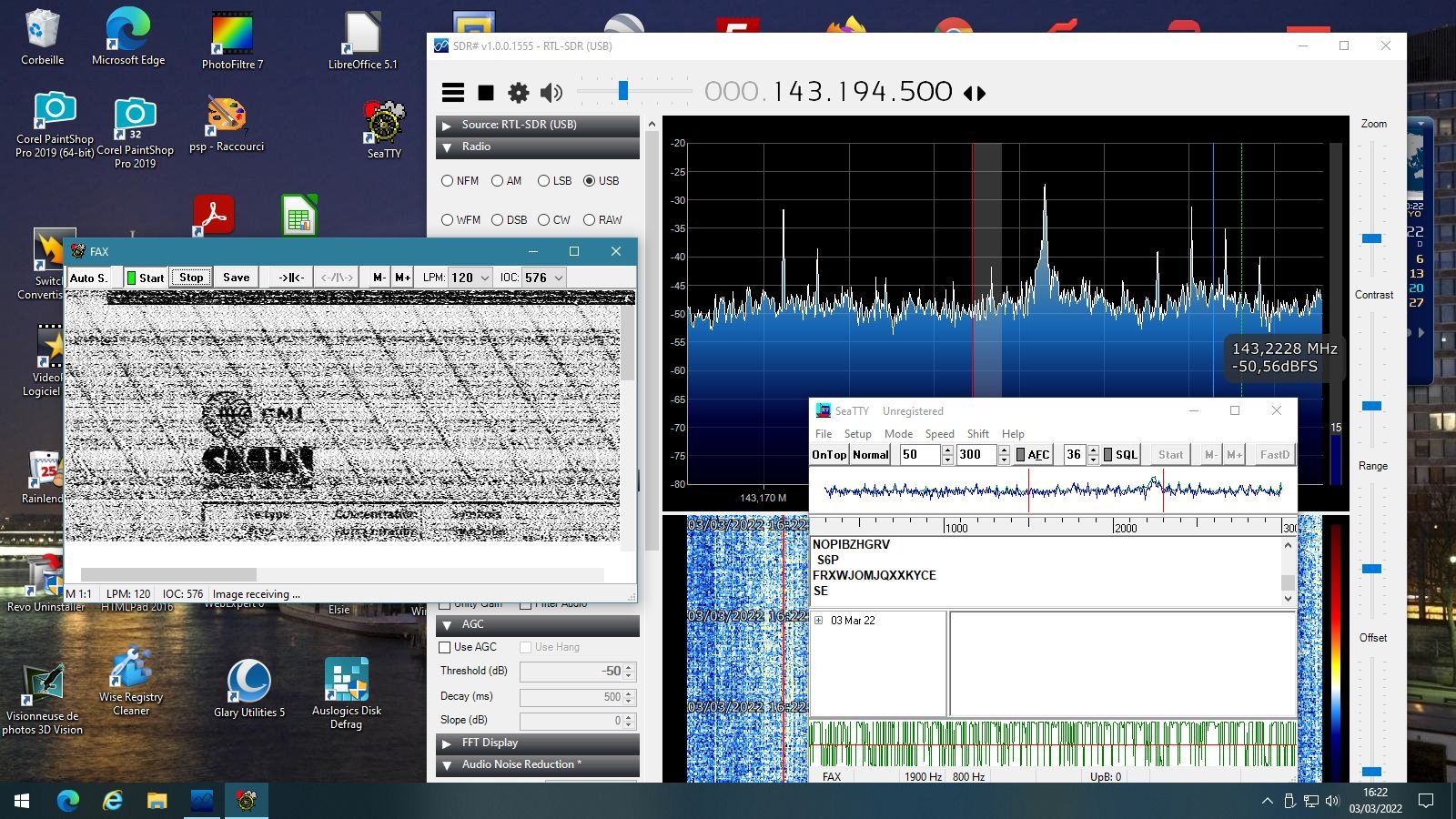Open File Explorer from the taskbar
Image resolution: width=1456 pixels, height=819 pixels.
coord(157,801)
